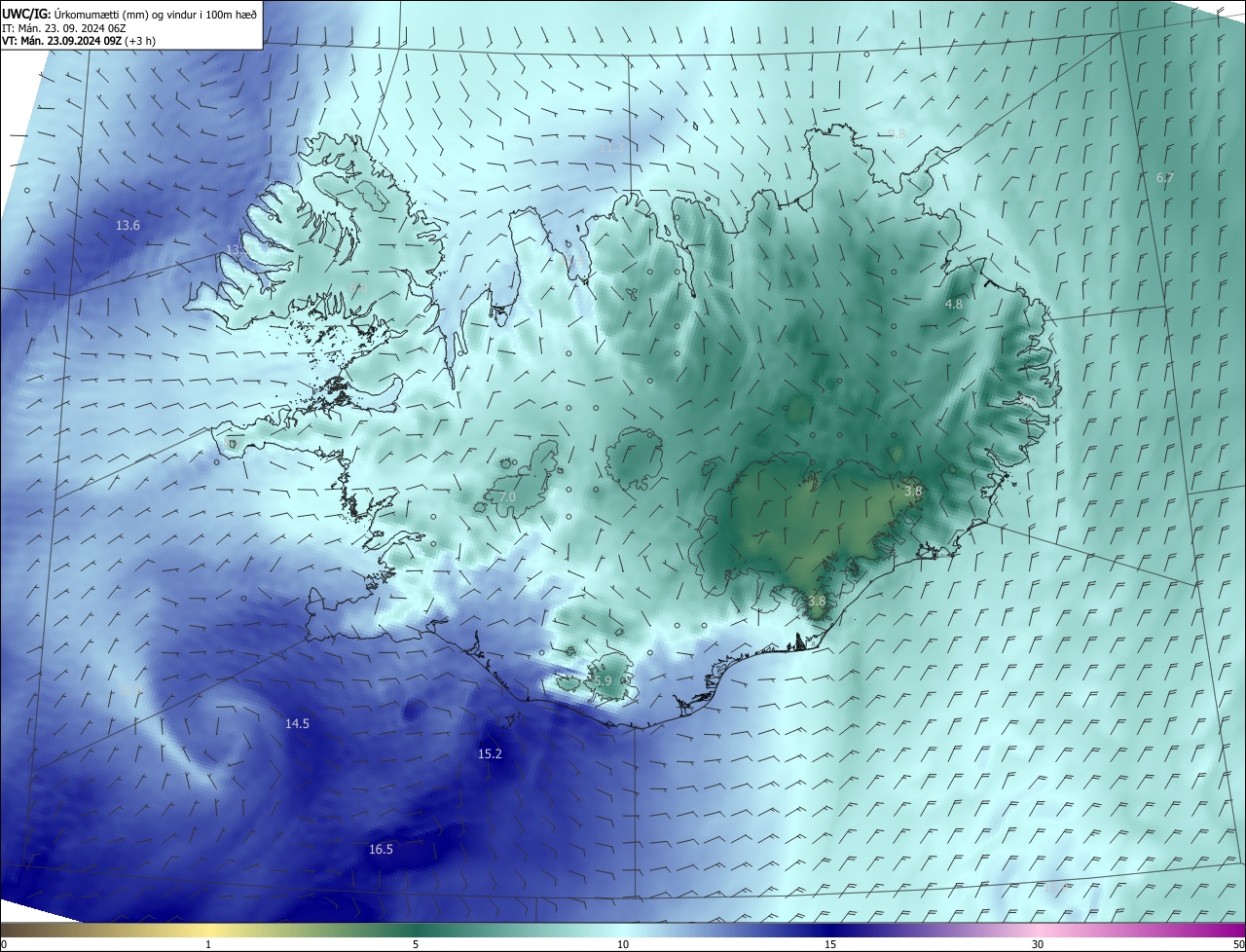
Task: Click the 13.6 precipitable water value
Action: point(128,226)
